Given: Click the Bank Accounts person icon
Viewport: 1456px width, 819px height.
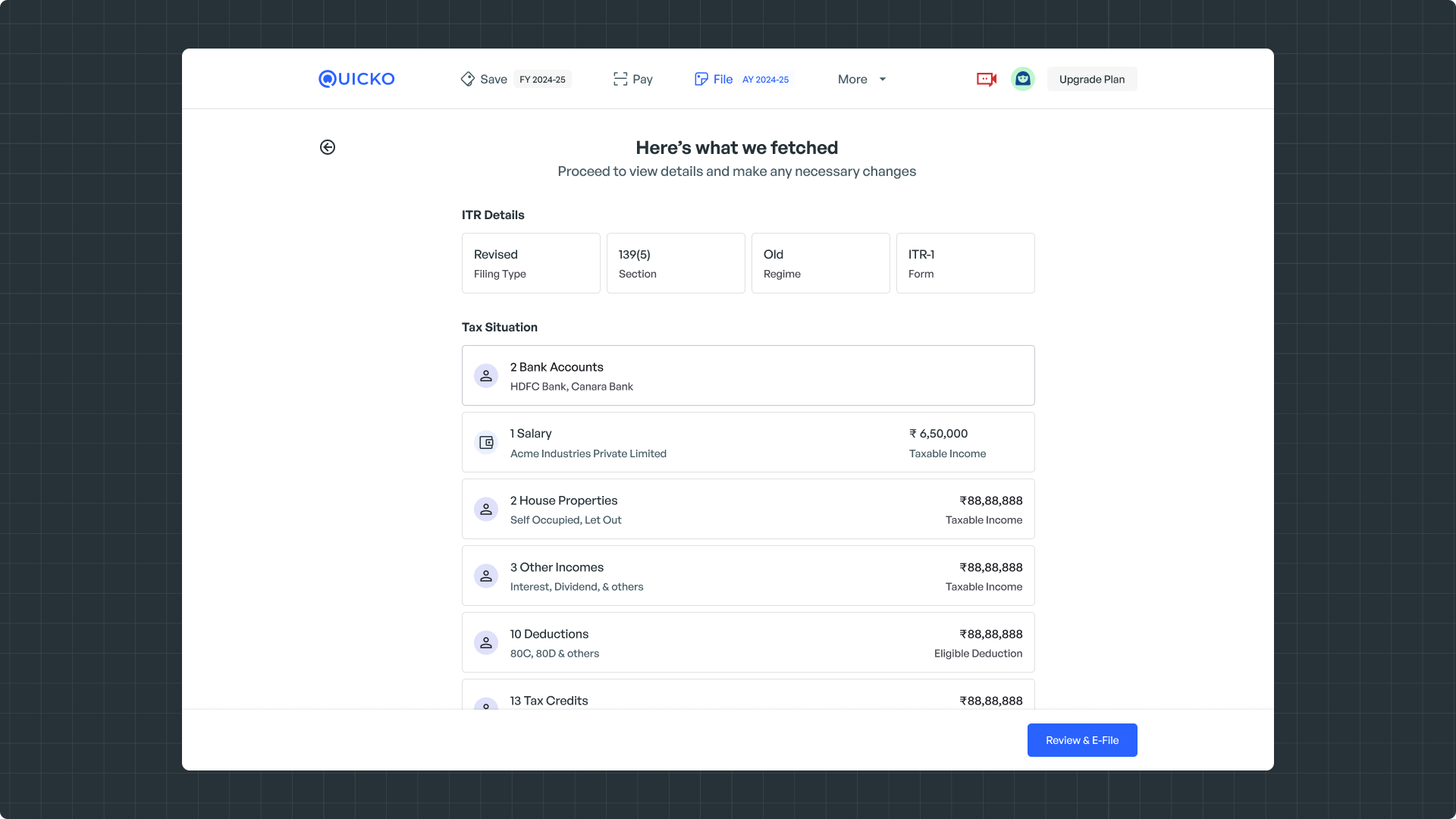Looking at the screenshot, I should [486, 375].
